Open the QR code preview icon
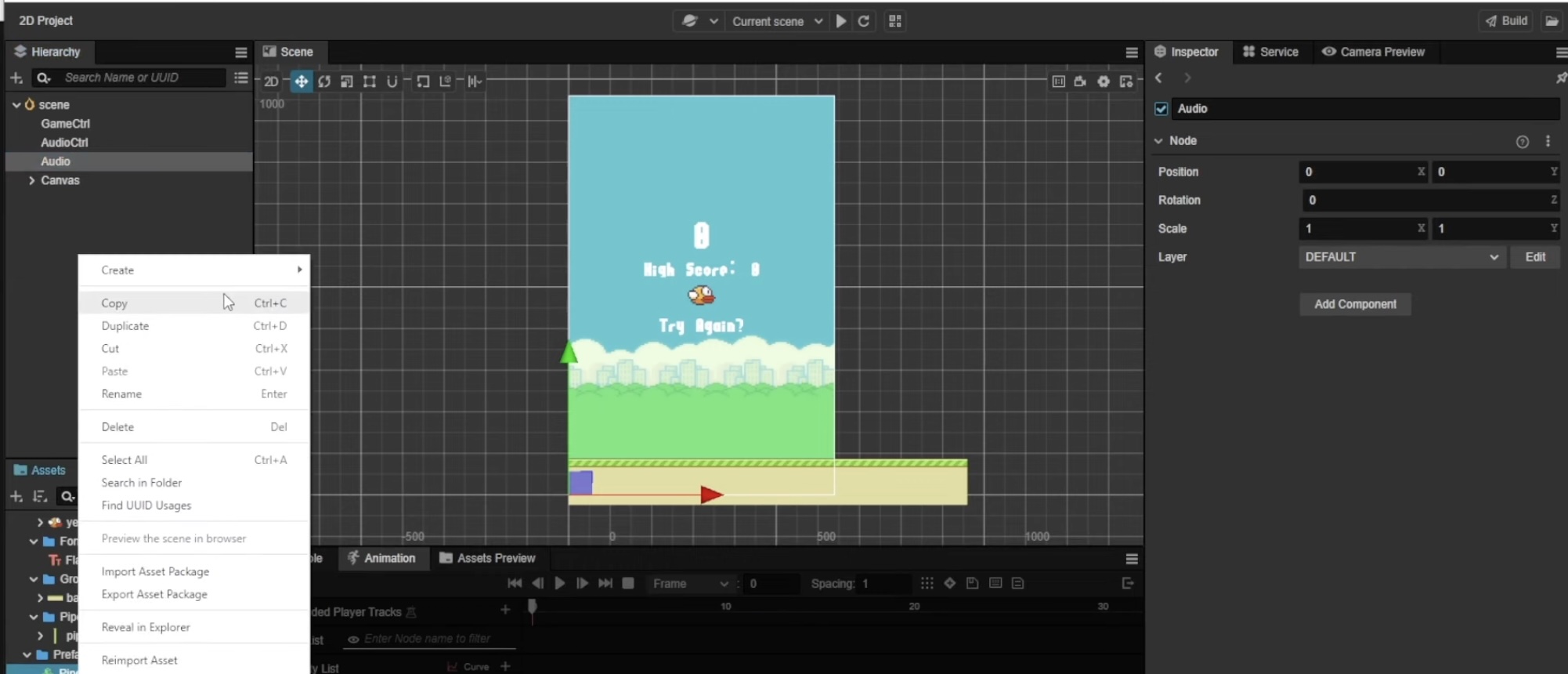The image size is (1568, 674). point(895,21)
